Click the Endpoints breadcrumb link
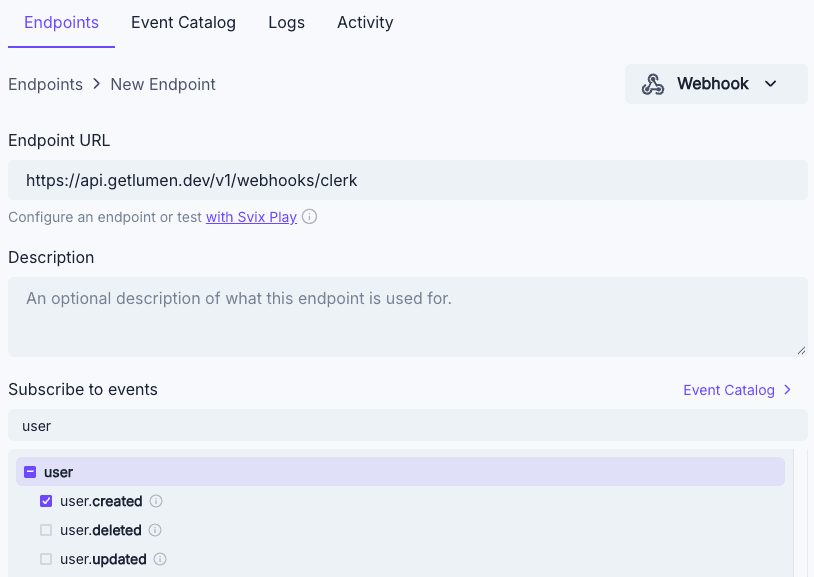Viewport: 814px width, 577px height. point(45,84)
